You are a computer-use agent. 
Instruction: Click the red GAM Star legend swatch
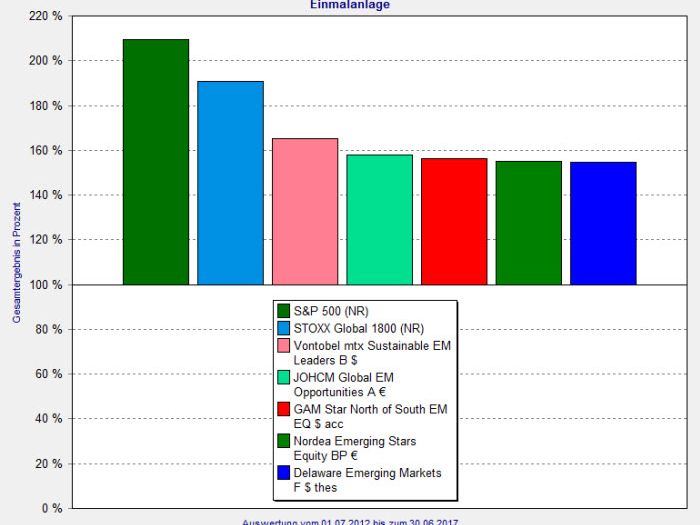(284, 408)
